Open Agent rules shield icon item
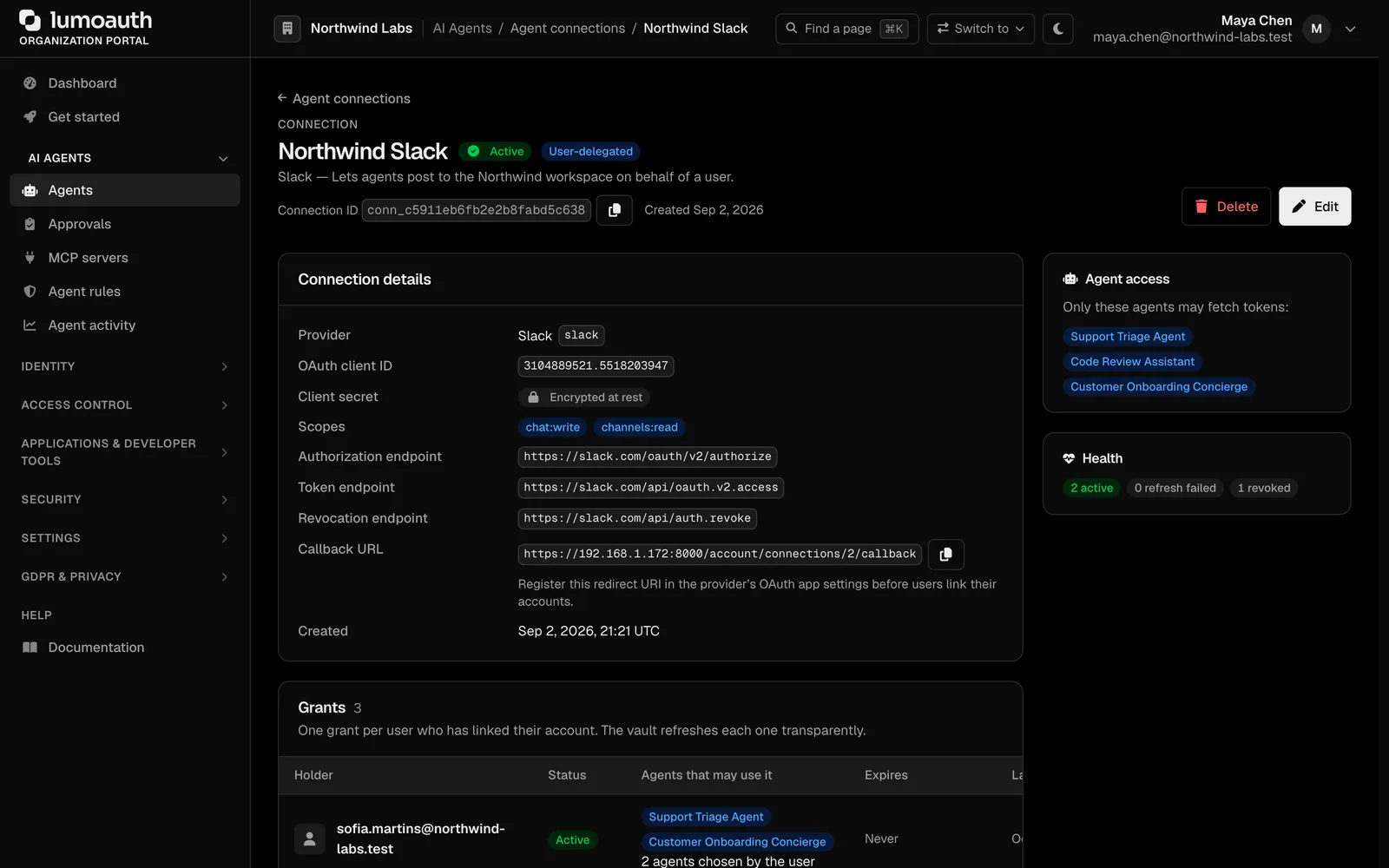Viewport: 1389px width, 868px height. coord(125,292)
